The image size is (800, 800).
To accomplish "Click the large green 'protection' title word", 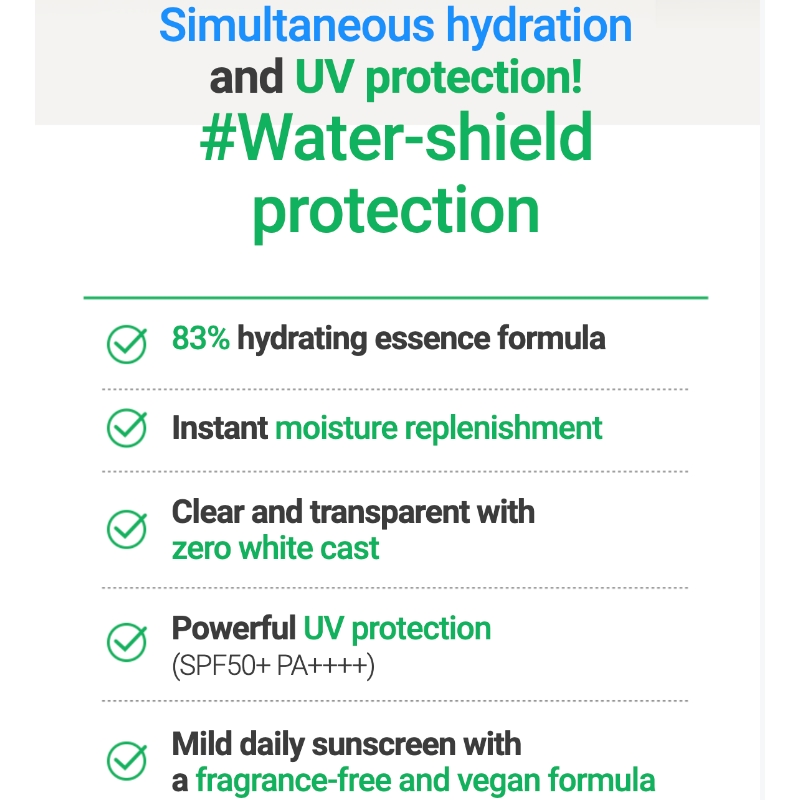I will tap(396, 212).
